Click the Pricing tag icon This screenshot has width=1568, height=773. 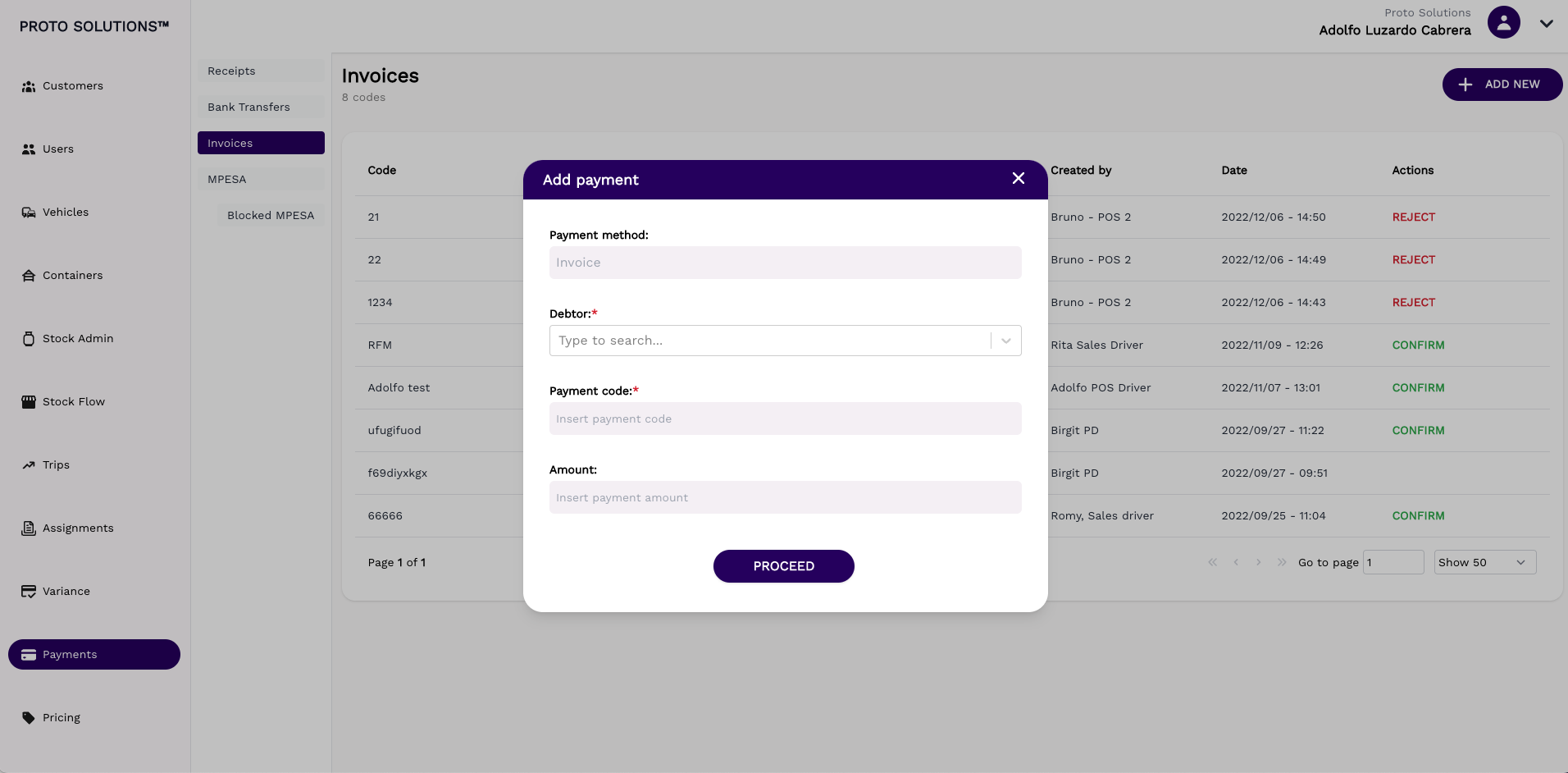[x=29, y=718]
